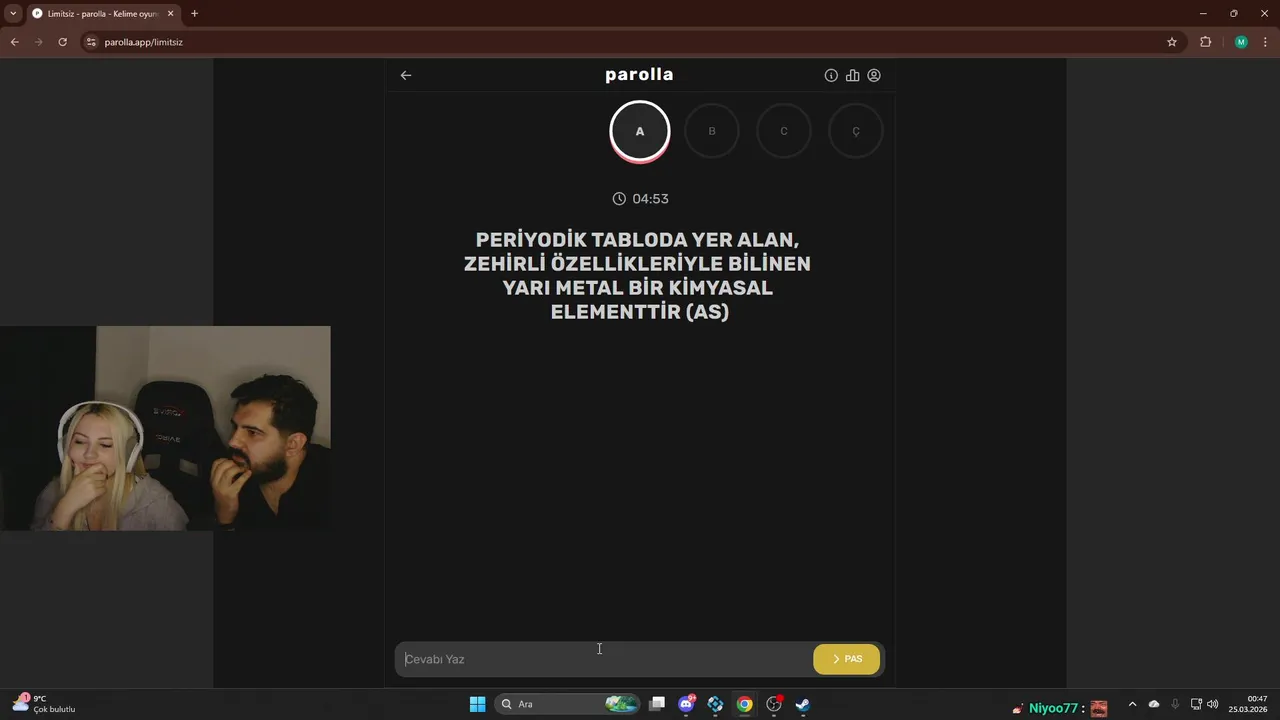Open the Windows Start menu
This screenshot has width=1280, height=720.
(x=478, y=704)
